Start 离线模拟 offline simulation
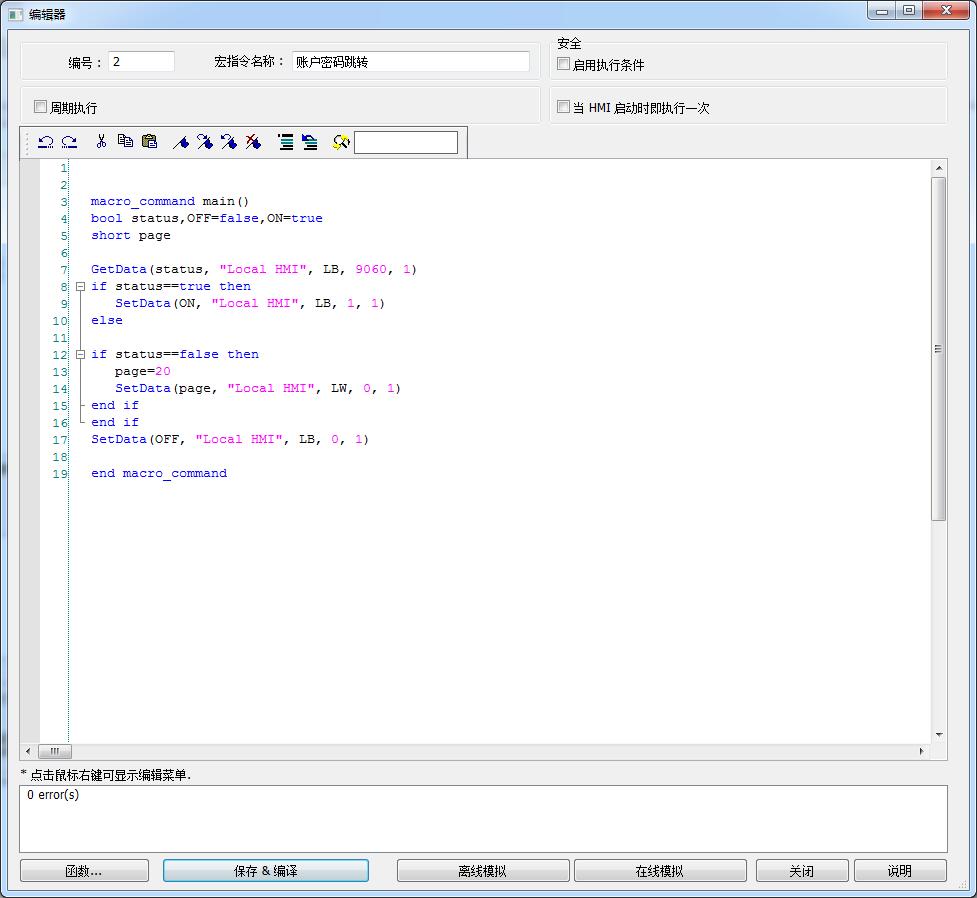The width and height of the screenshot is (977, 898). point(483,871)
